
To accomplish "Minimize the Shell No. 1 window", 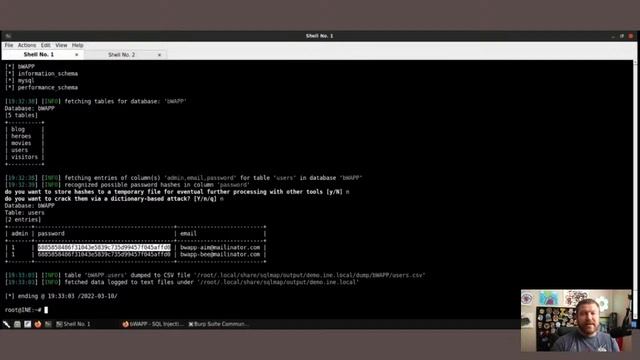I will coord(613,36).
